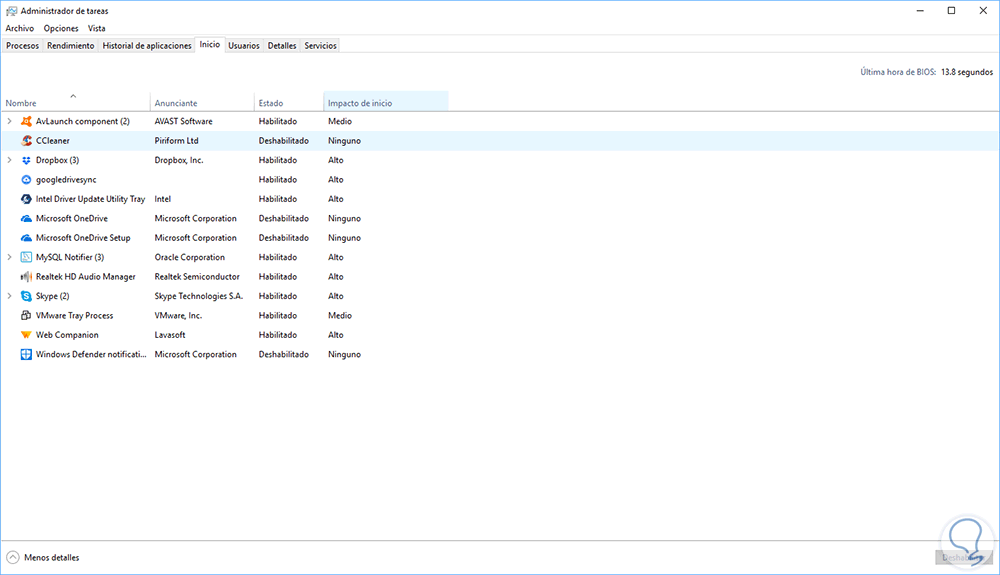Switch to the Procesos tab

[22, 46]
